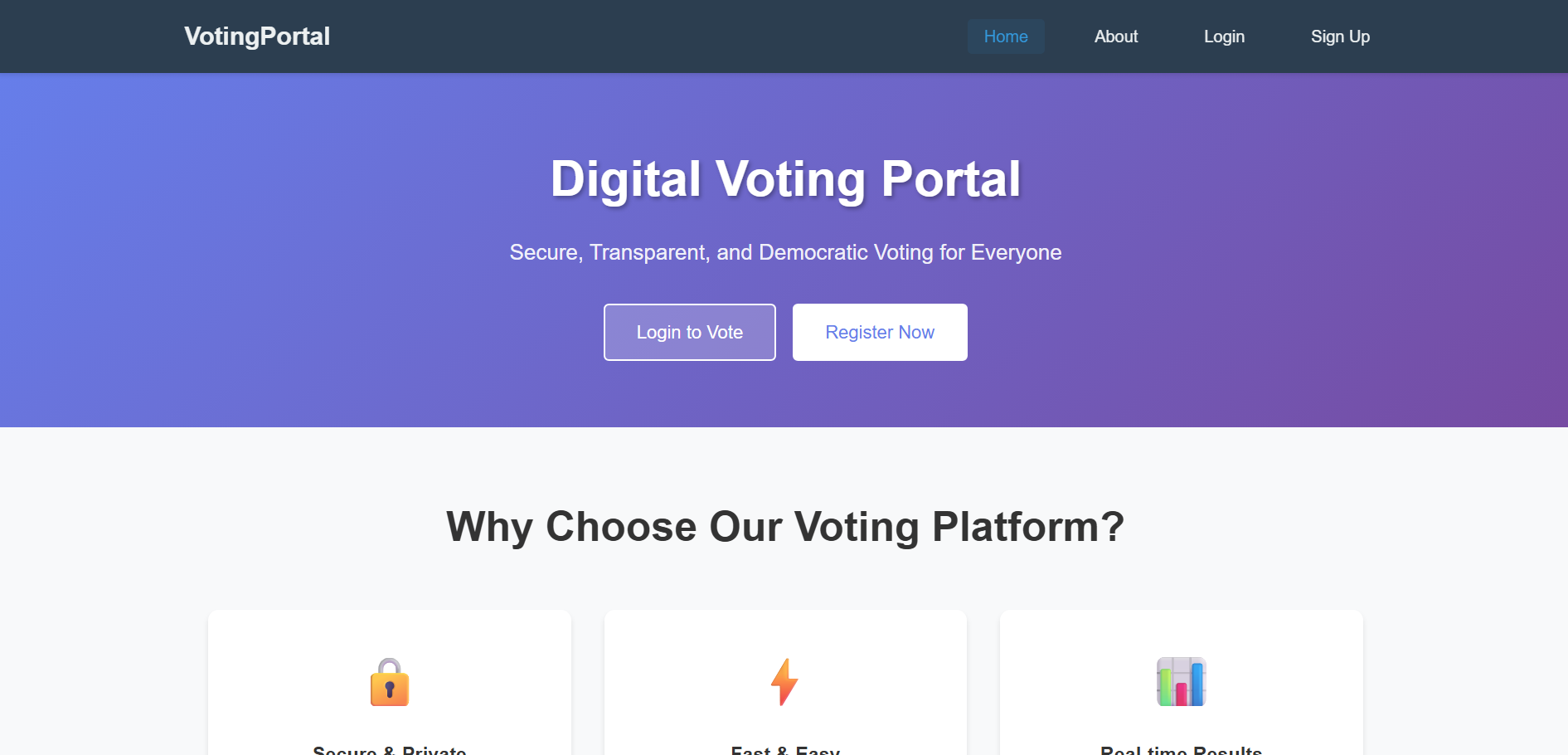Image resolution: width=1568 pixels, height=755 pixels.
Task: Select the Fast & Easy card title
Action: tap(785, 749)
